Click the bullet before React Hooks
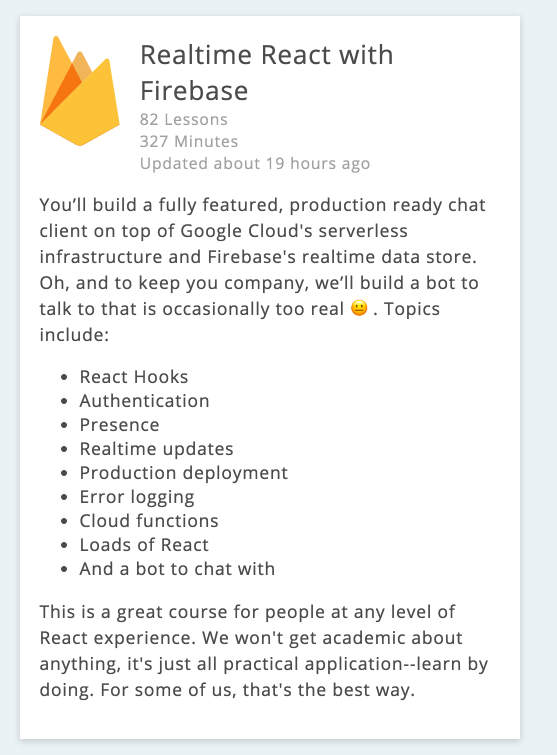Image resolution: width=557 pixels, height=755 pixels. click(65, 378)
